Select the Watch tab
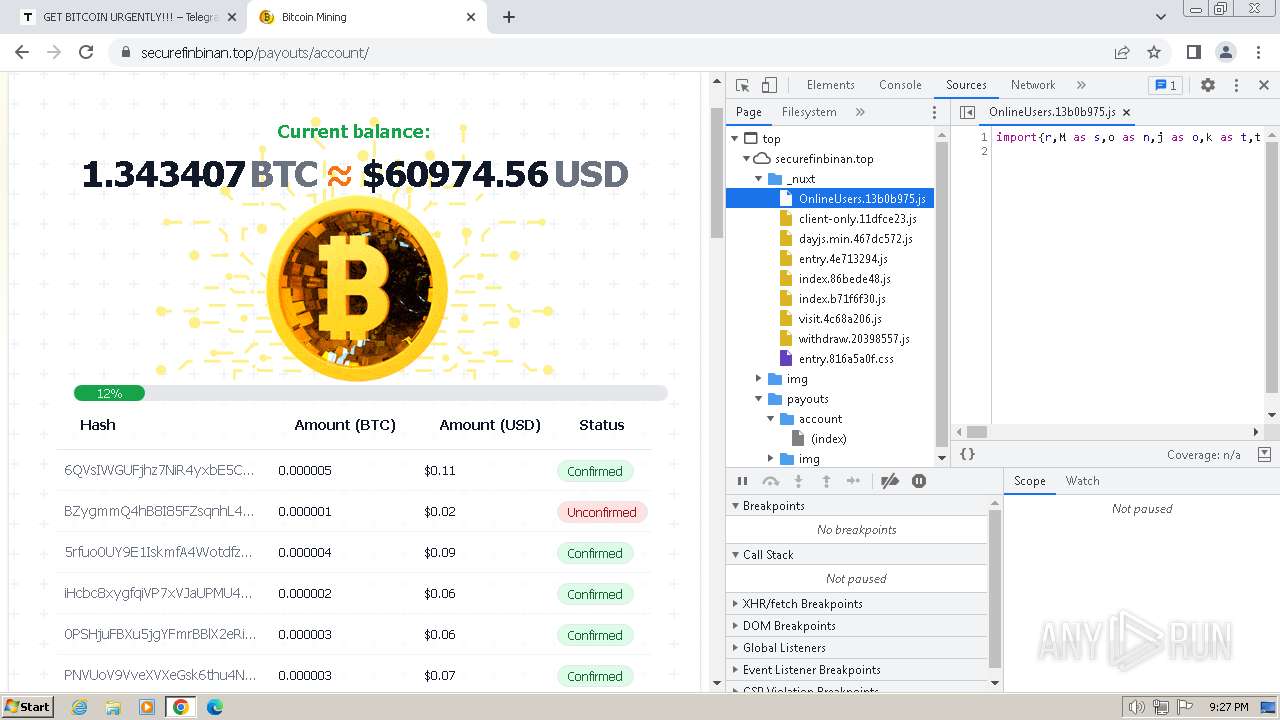Viewport: 1280px width, 720px height. click(x=1082, y=481)
